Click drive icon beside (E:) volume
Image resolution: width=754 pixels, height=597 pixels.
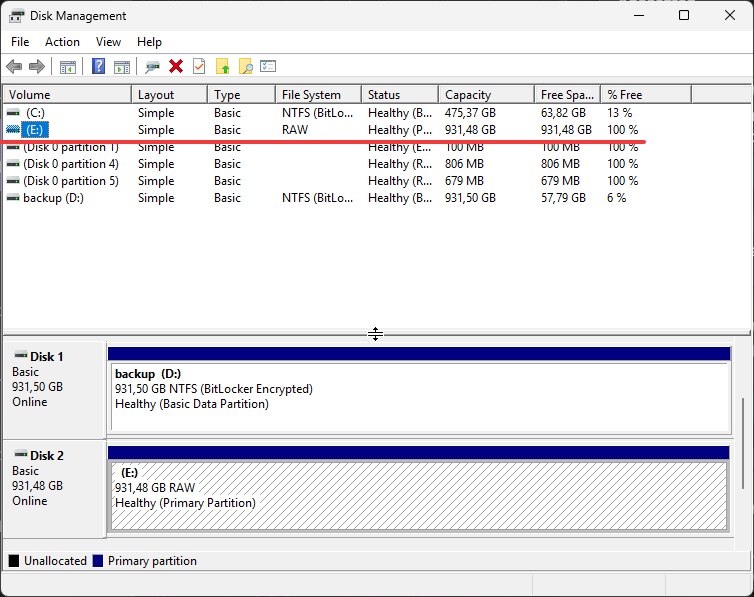point(13,129)
